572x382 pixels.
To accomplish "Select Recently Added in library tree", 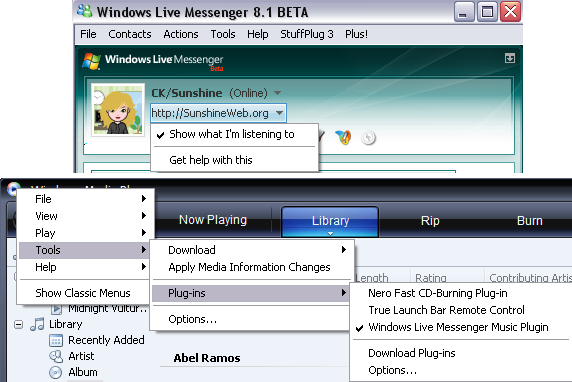I will click(106, 340).
